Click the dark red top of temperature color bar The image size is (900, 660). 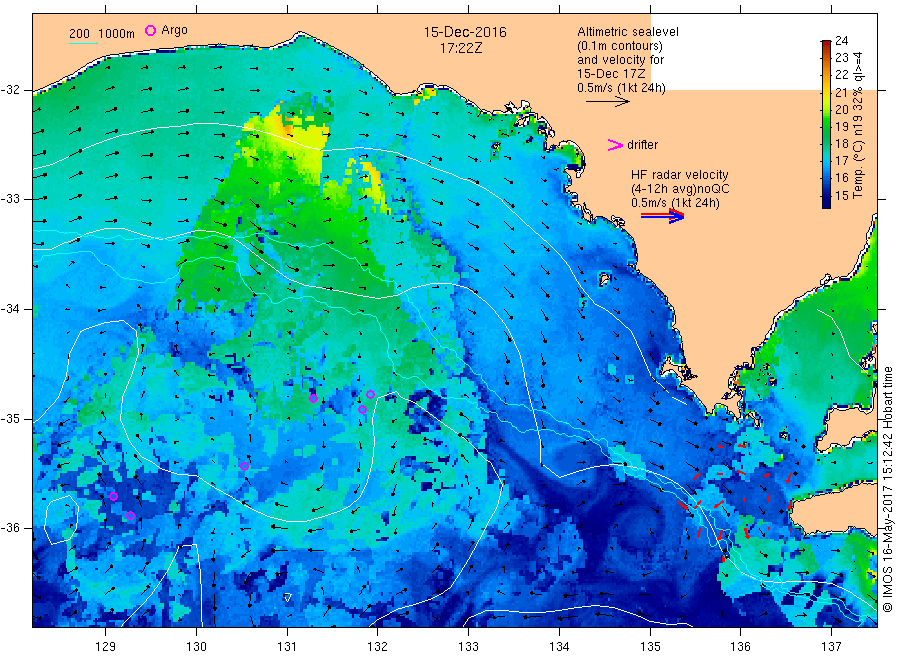[x=826, y=44]
